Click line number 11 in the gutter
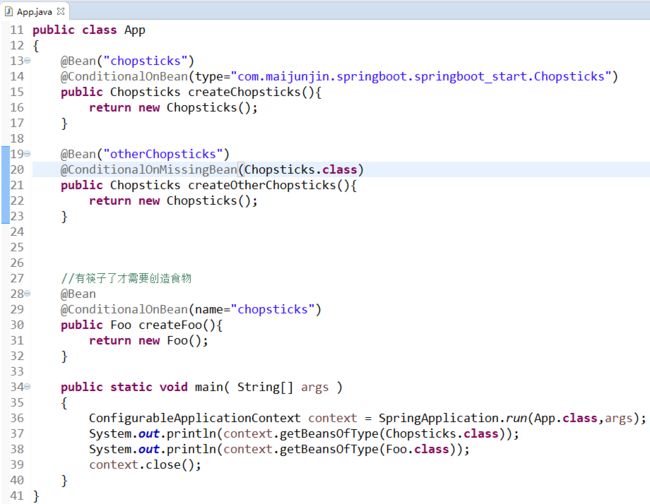The width and height of the screenshot is (650, 504). tap(17, 30)
